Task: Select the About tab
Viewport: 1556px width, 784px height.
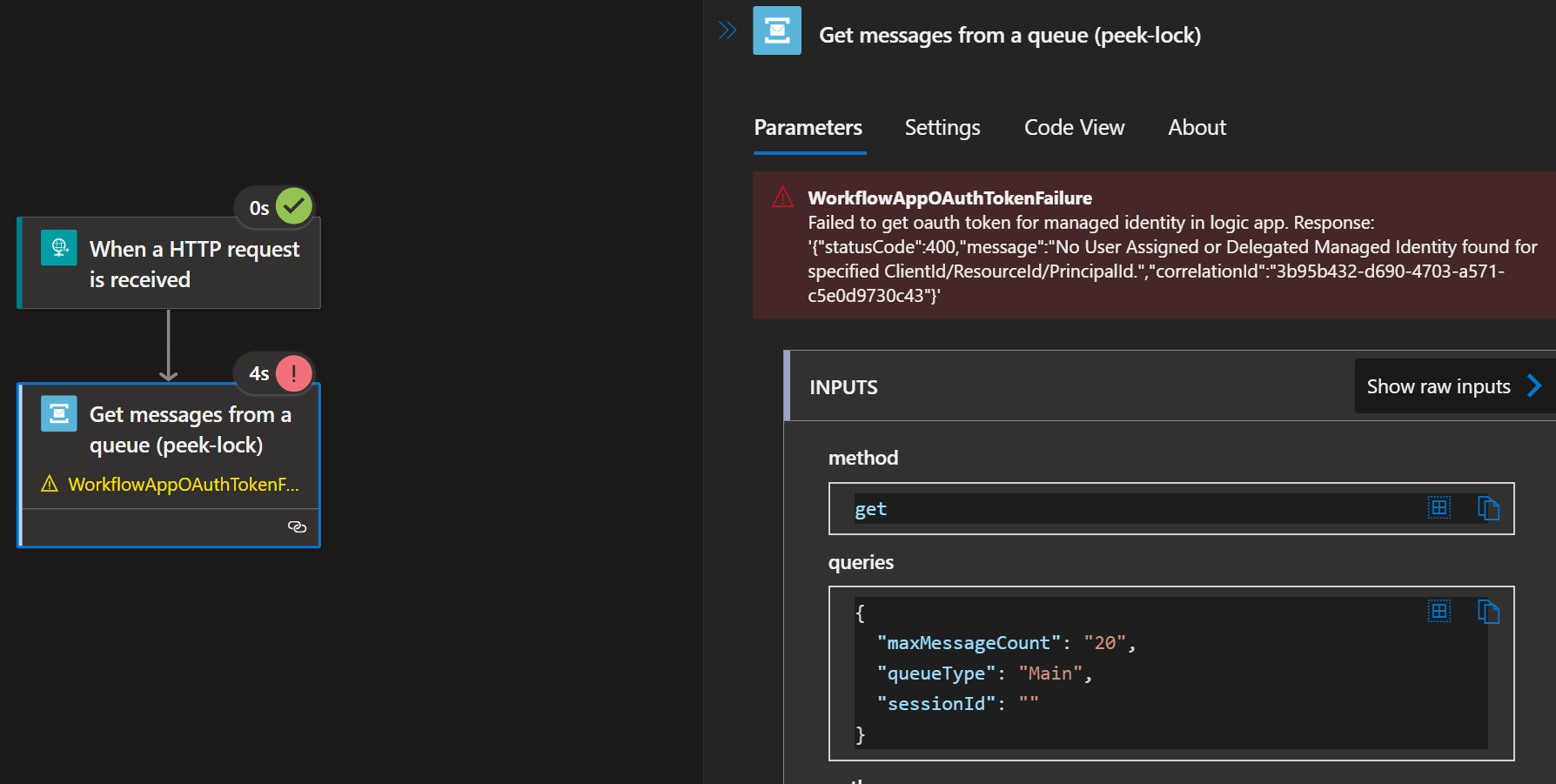Action: point(1197,127)
